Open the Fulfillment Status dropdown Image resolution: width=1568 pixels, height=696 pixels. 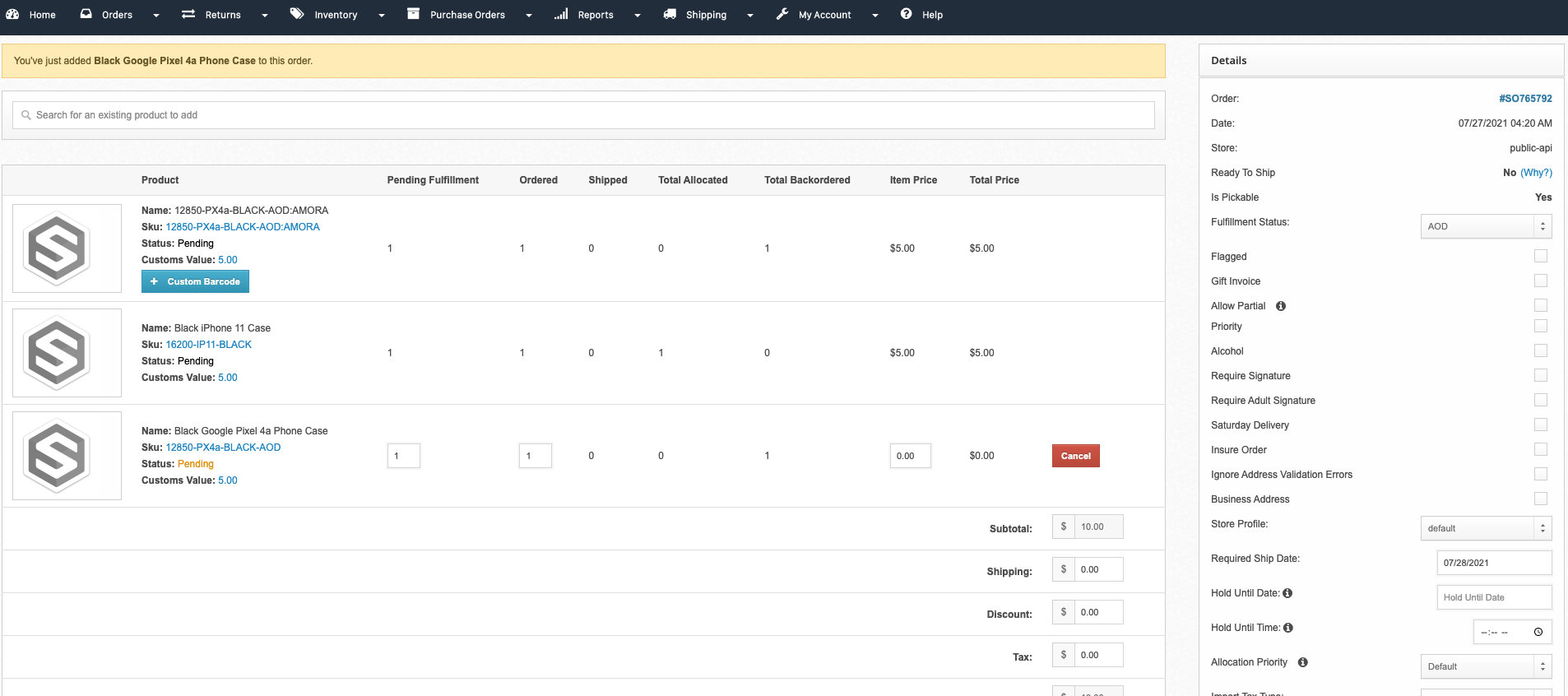(x=1486, y=226)
